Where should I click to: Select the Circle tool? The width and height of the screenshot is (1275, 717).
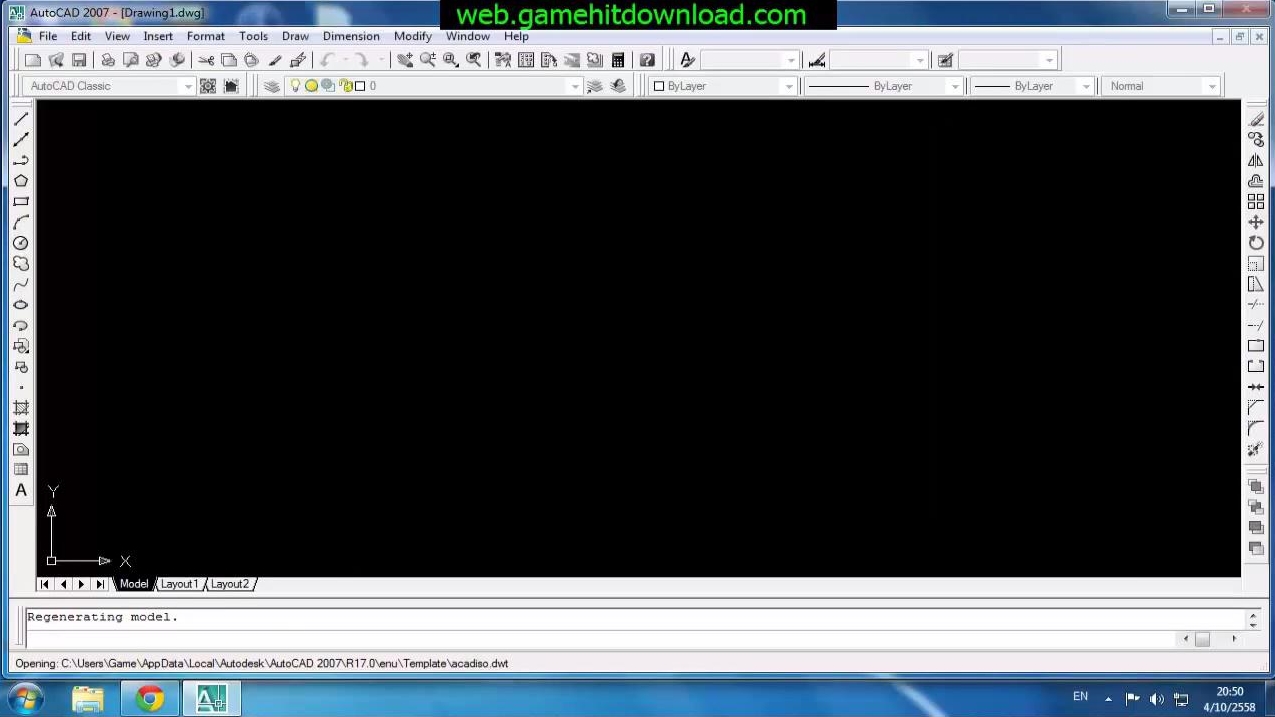click(x=21, y=243)
